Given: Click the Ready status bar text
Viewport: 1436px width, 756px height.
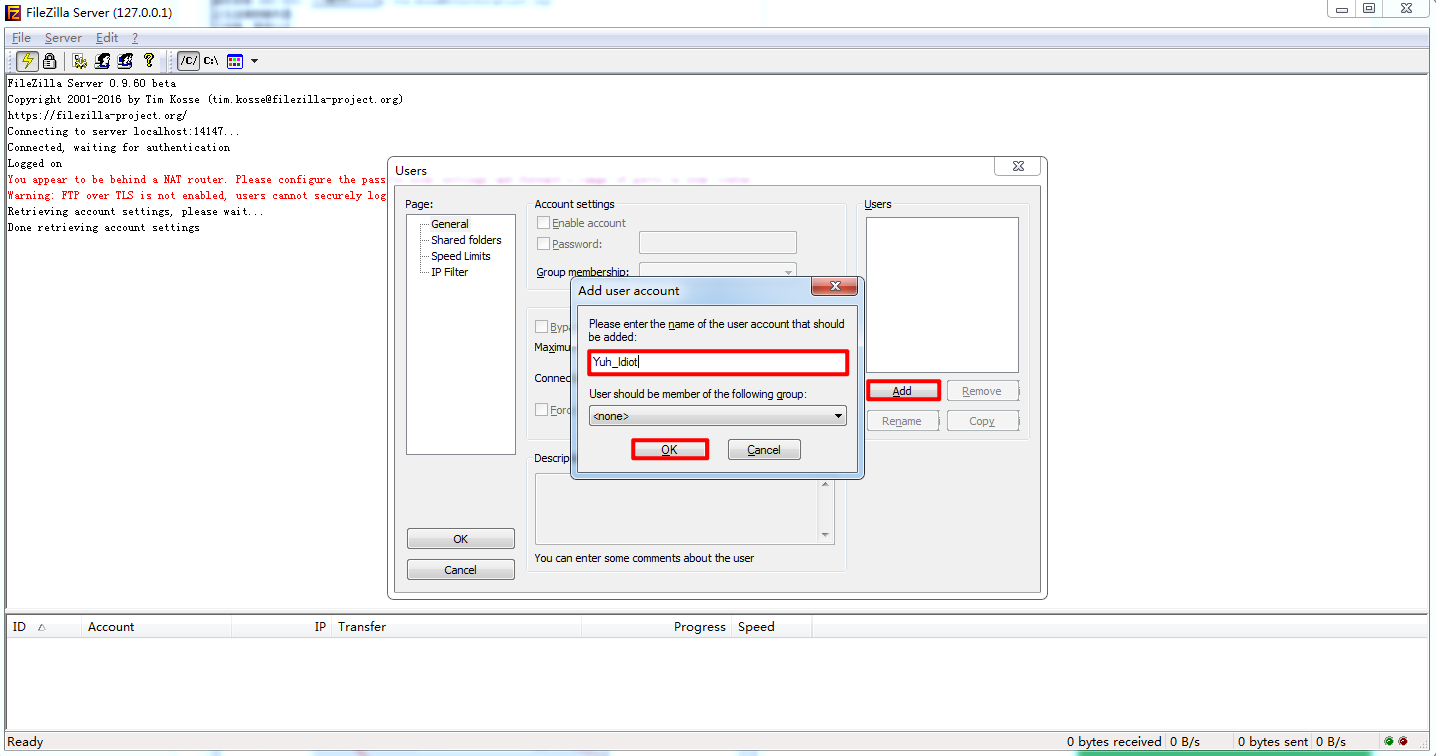Looking at the screenshot, I should coord(25,742).
